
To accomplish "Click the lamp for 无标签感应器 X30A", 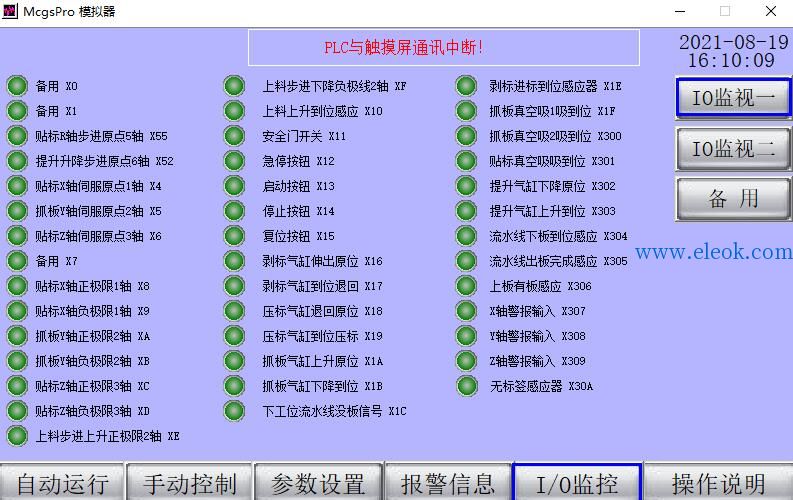I will [466, 386].
